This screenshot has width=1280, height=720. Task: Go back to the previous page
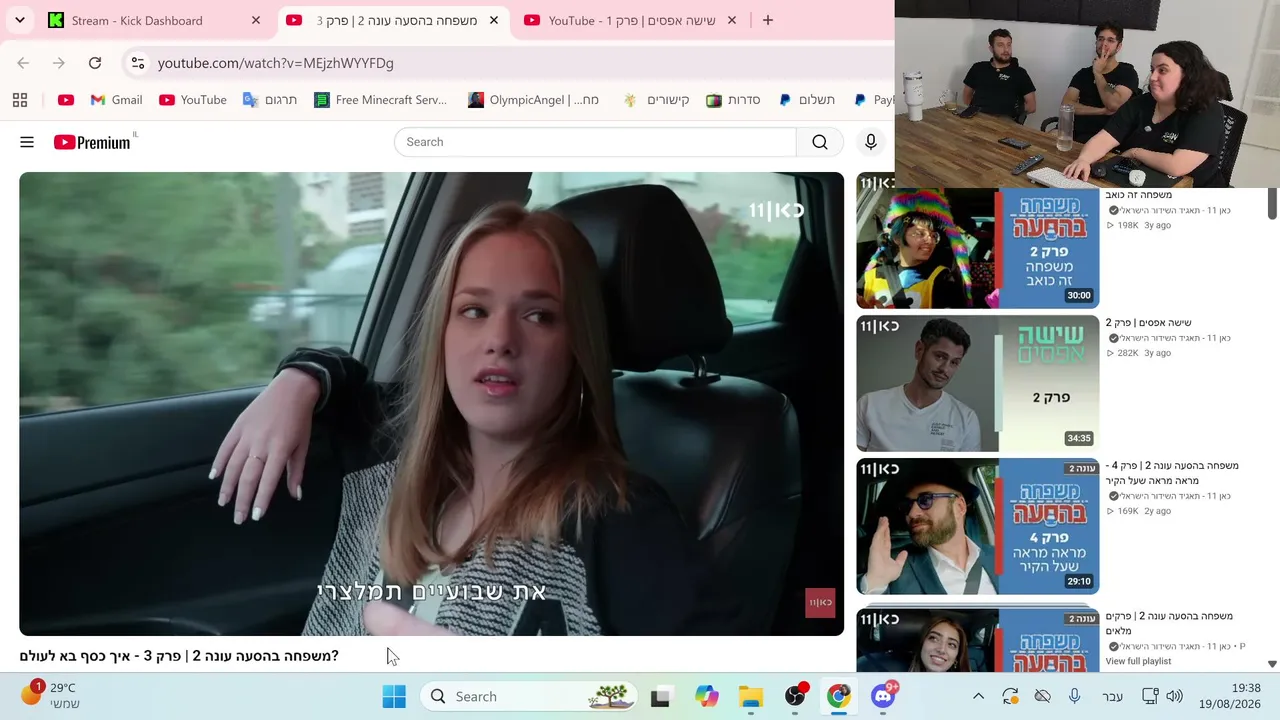(x=23, y=63)
